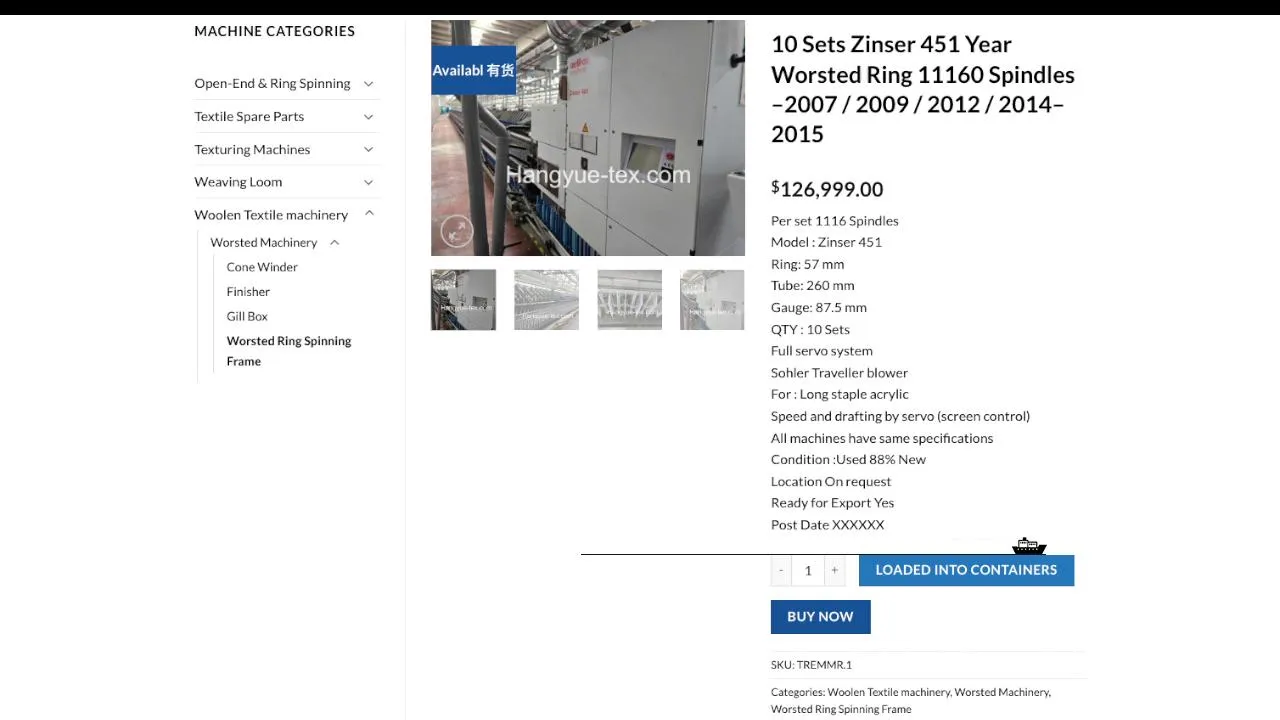Open Texturing Machines category

tap(252, 149)
